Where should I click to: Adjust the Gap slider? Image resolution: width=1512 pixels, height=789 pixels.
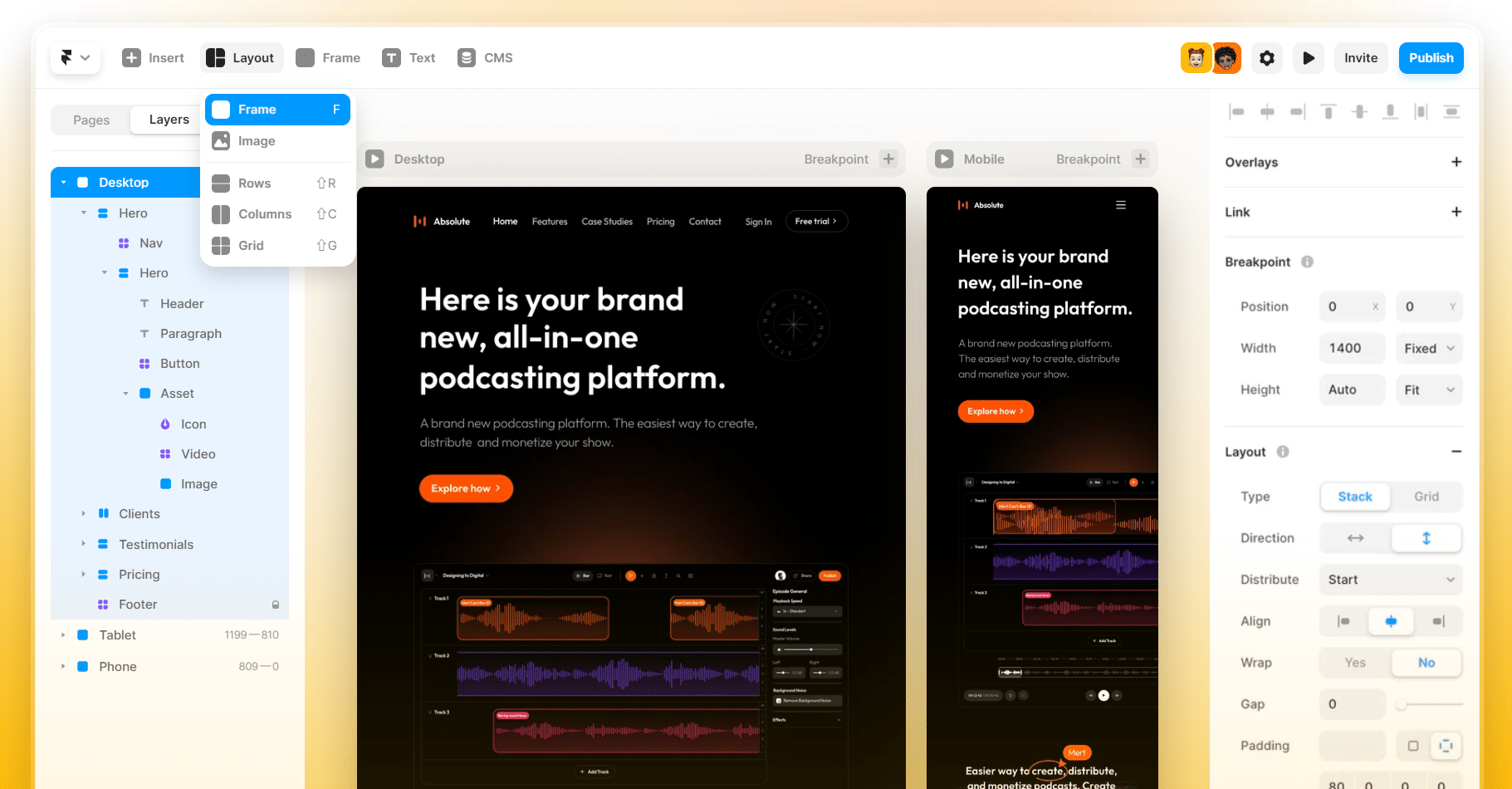[1402, 704]
